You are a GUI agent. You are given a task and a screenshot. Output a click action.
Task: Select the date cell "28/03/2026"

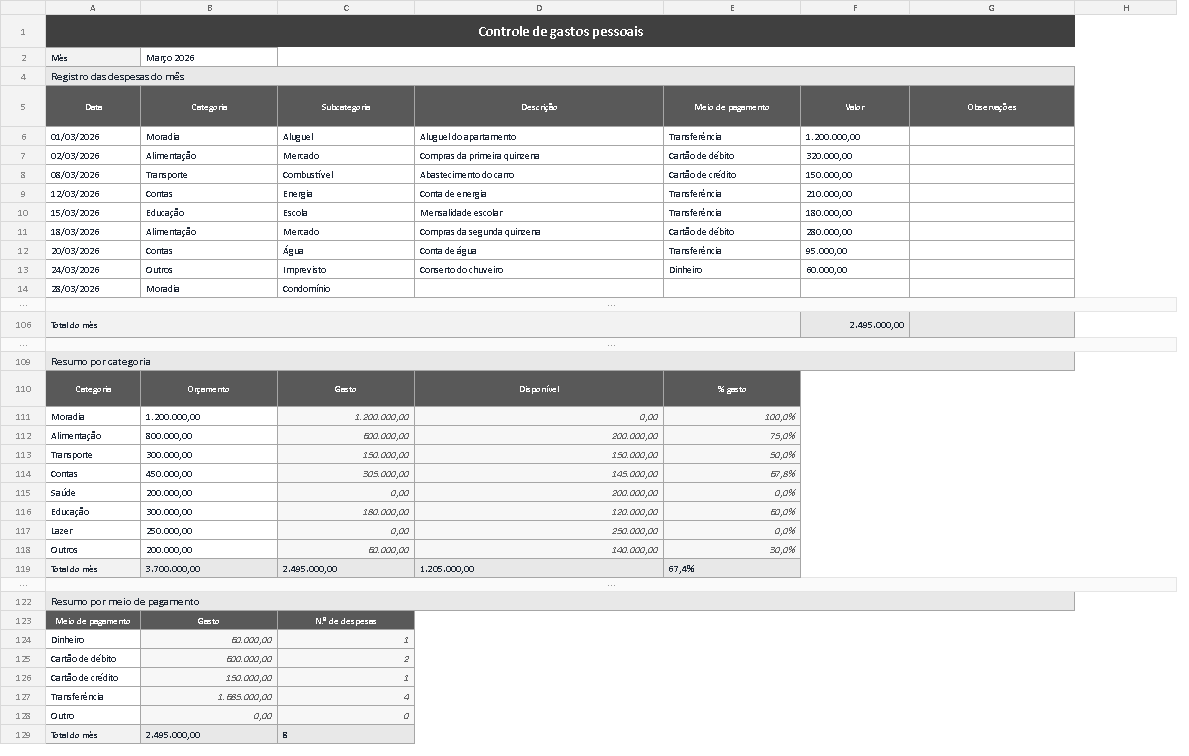pos(93,288)
